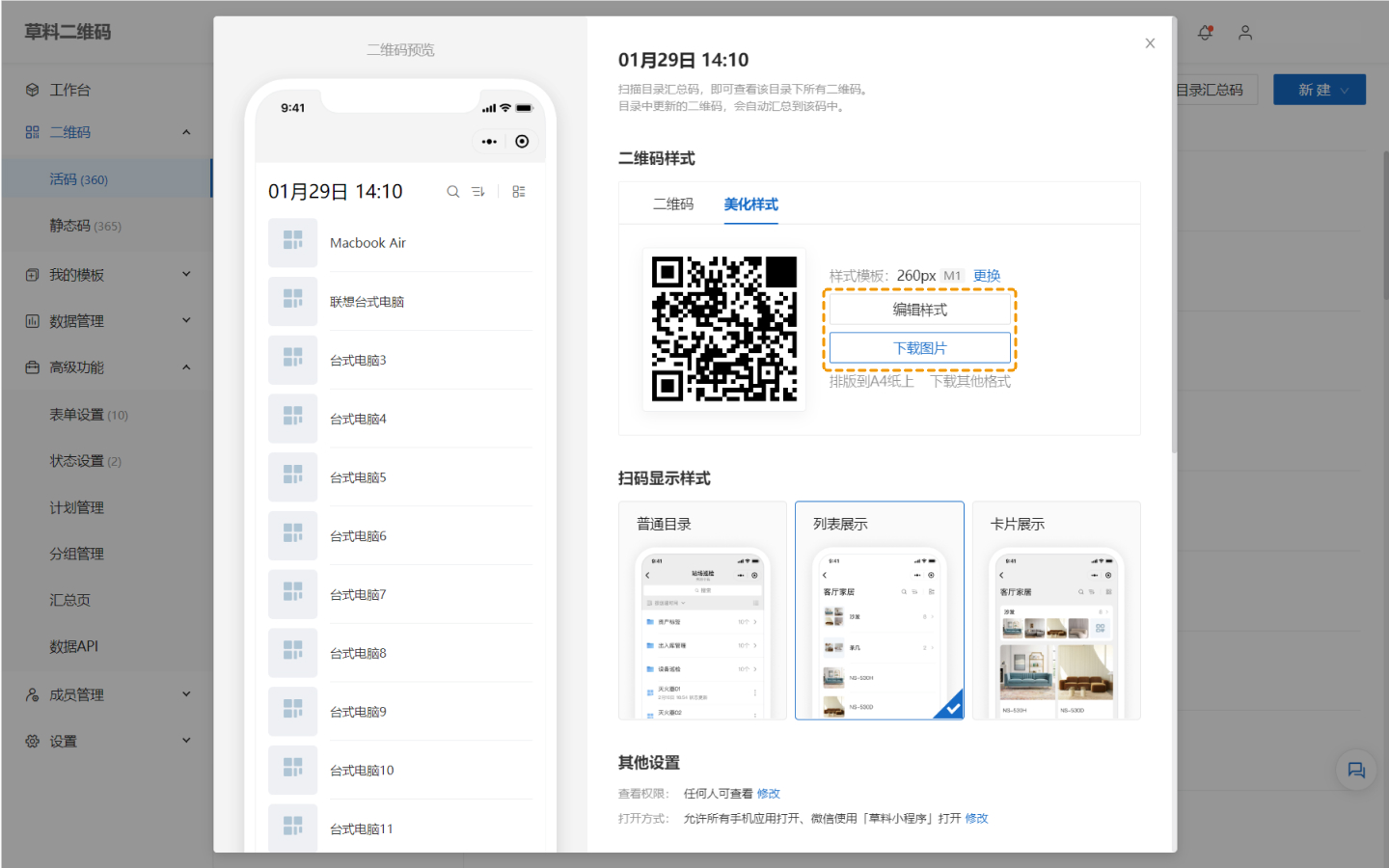The width and height of the screenshot is (1389, 868).
Task: Open the 台式电脑4 list entry
Action: pyautogui.click(x=400, y=420)
